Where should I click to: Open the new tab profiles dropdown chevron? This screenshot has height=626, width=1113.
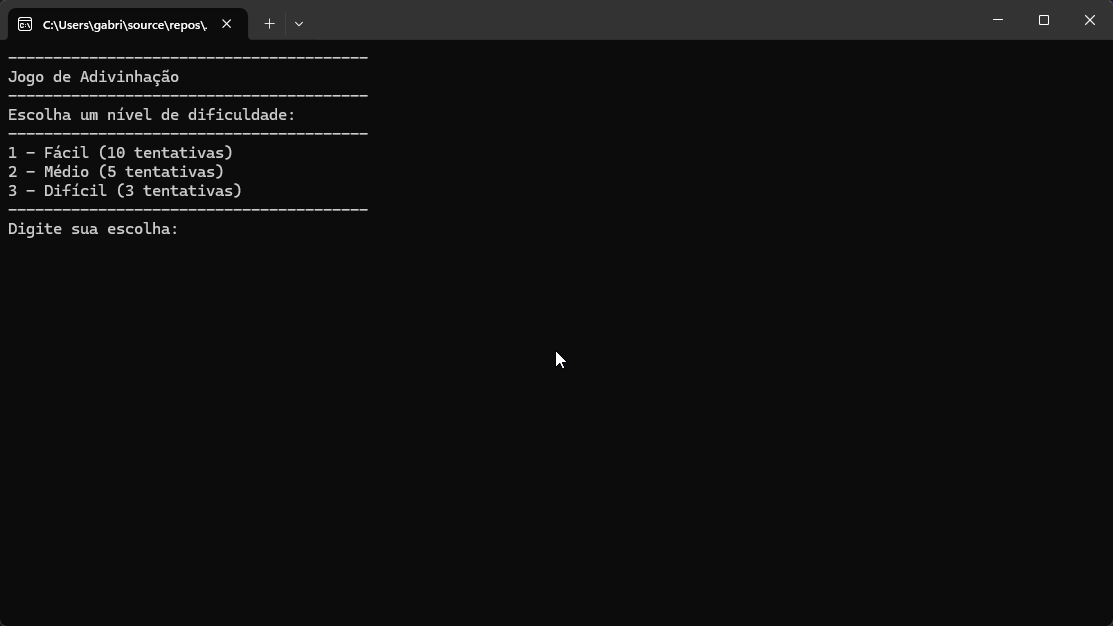click(299, 24)
